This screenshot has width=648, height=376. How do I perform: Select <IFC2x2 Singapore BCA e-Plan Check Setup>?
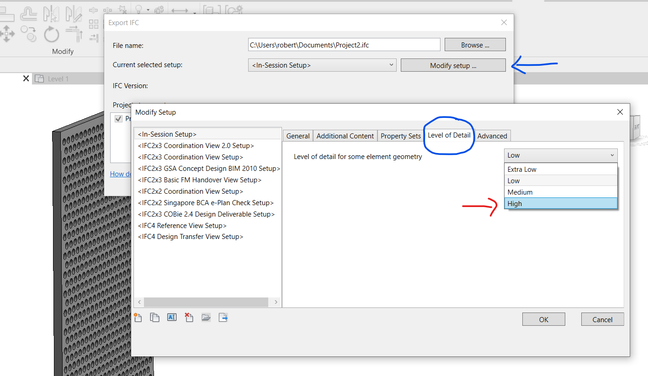tap(205, 202)
